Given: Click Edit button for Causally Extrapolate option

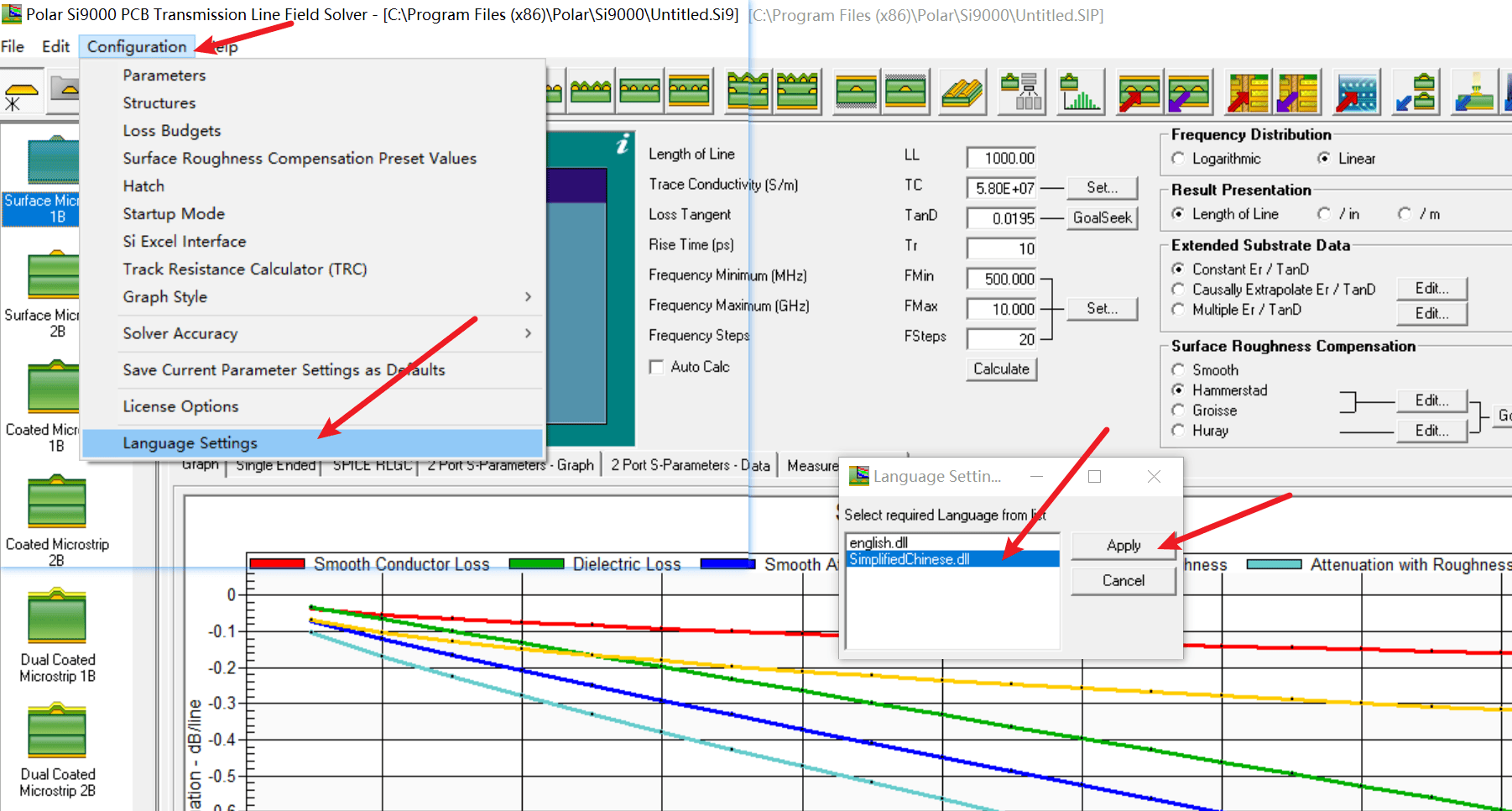Looking at the screenshot, I should click(x=1432, y=289).
